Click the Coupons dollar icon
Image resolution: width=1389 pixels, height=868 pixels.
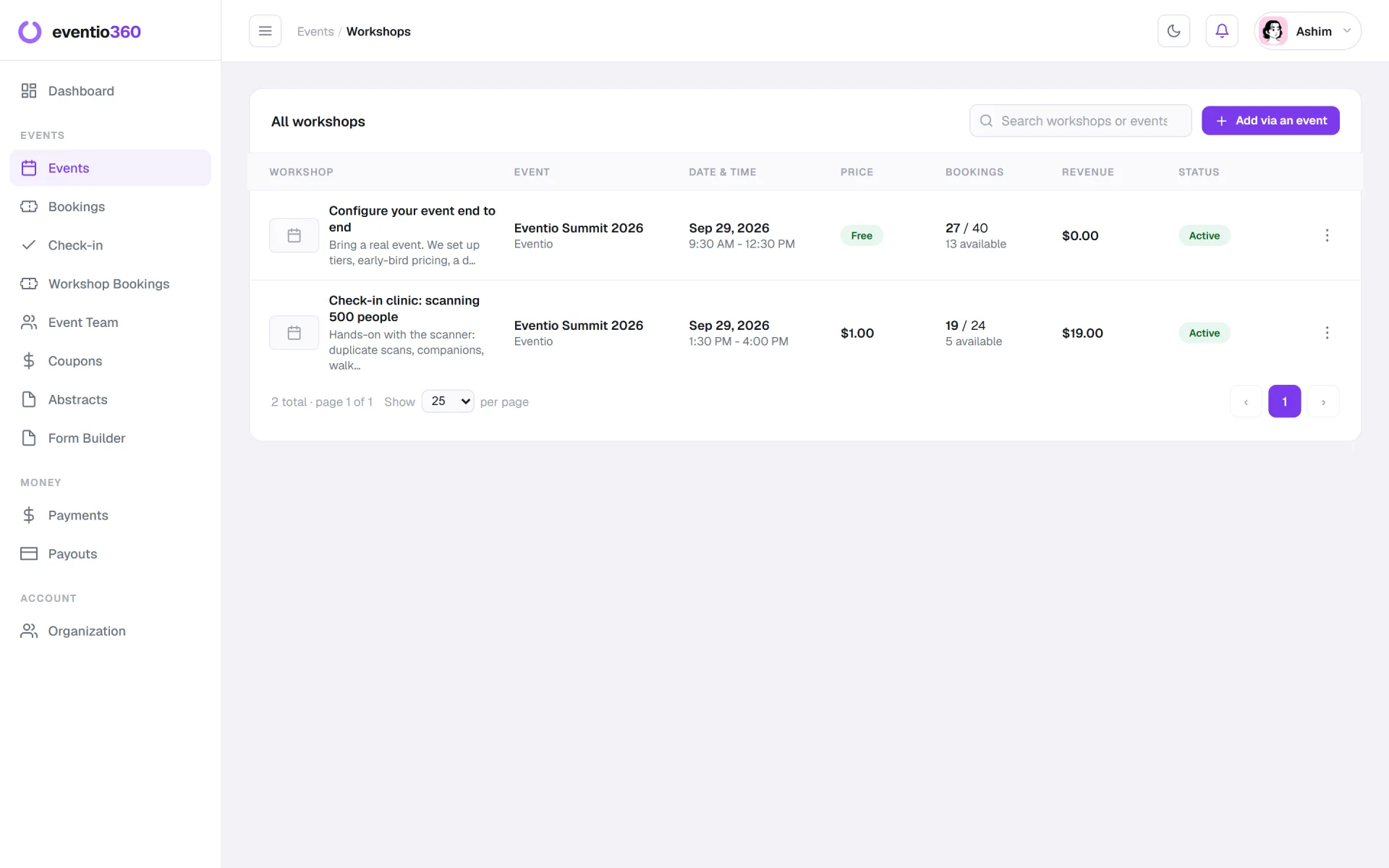pos(29,361)
